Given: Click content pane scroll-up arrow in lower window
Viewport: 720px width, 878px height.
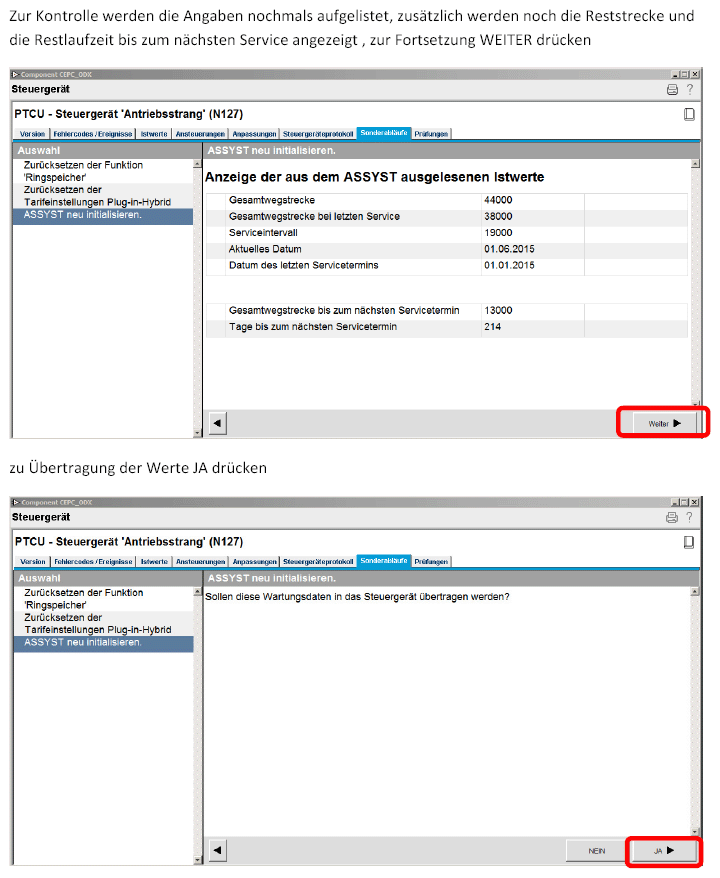Looking at the screenshot, I should tap(695, 592).
